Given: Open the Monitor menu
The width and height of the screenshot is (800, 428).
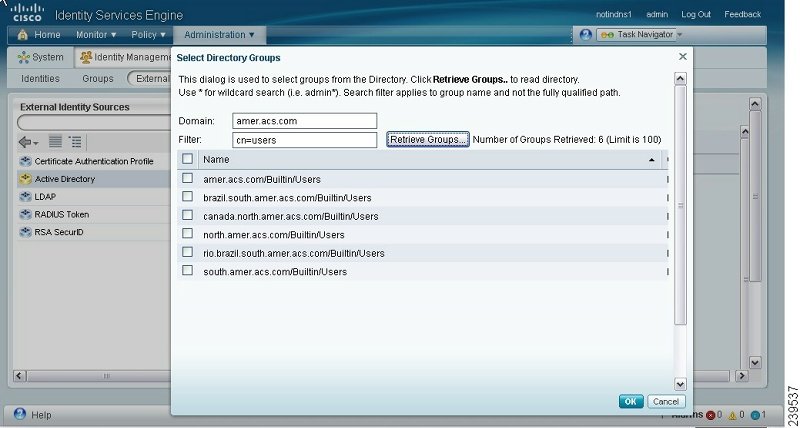Looking at the screenshot, I should [x=96, y=35].
